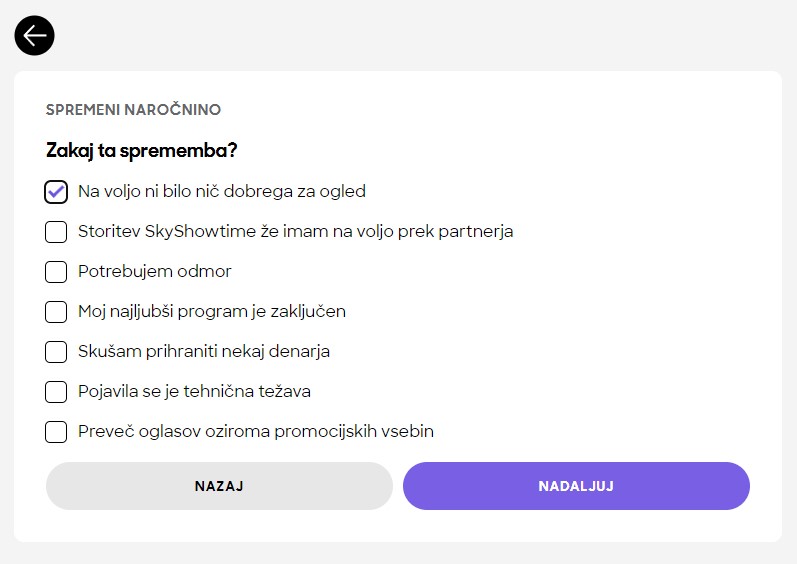Click the 'Pojavila se je tehnična težava' text
Image resolution: width=797 pixels, height=564 pixels.
point(194,391)
